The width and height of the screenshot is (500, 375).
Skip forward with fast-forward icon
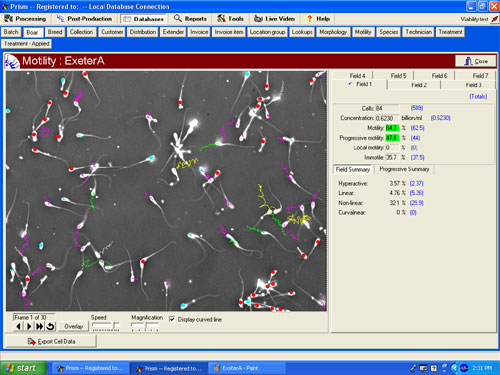coord(39,326)
